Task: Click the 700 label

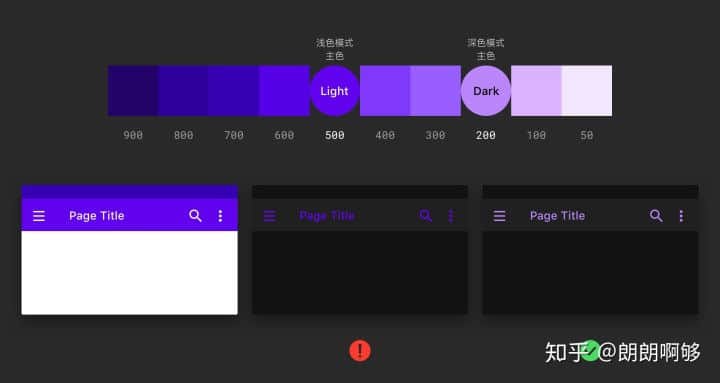Action: click(x=234, y=135)
